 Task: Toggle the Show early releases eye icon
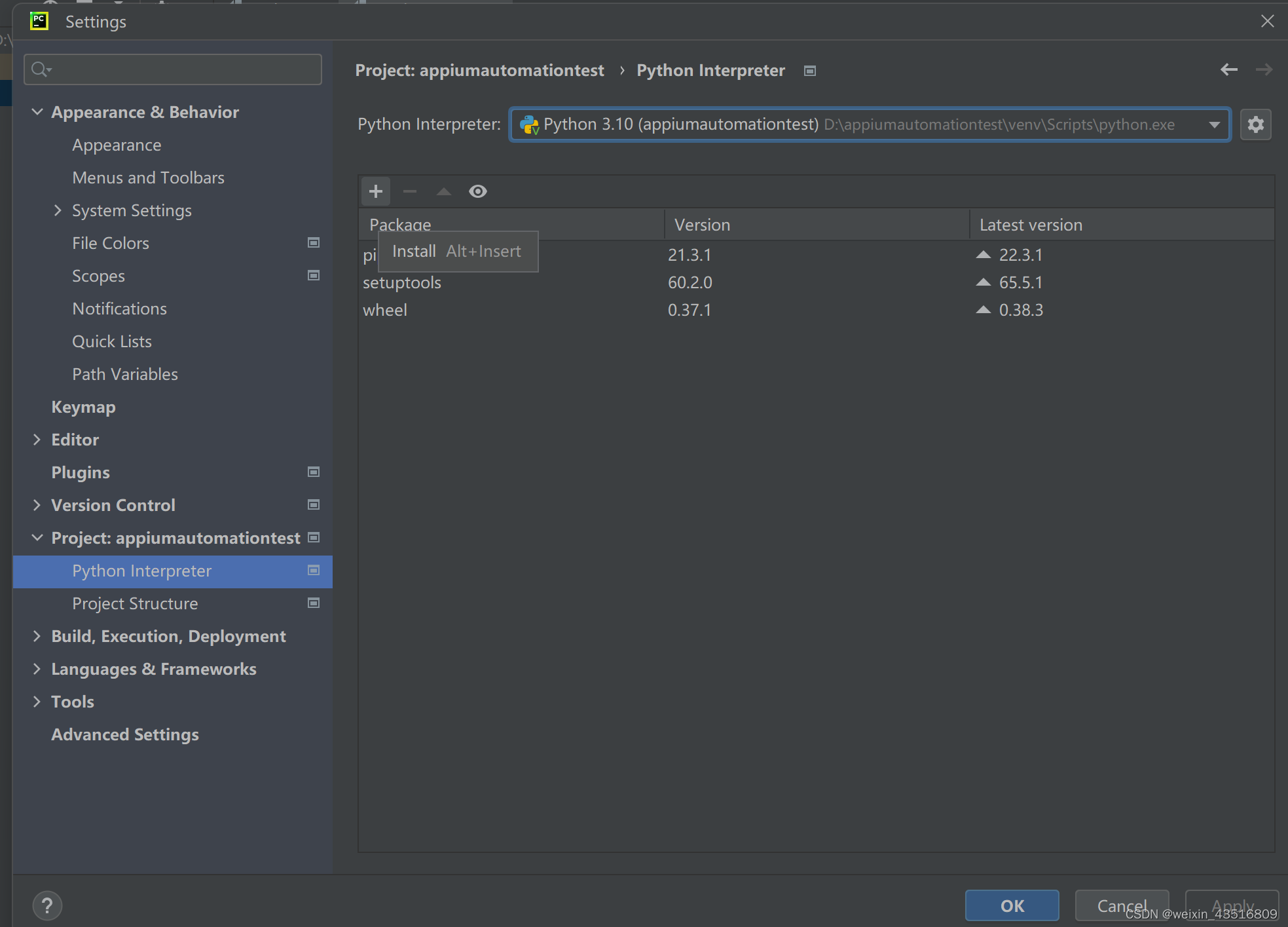click(478, 191)
